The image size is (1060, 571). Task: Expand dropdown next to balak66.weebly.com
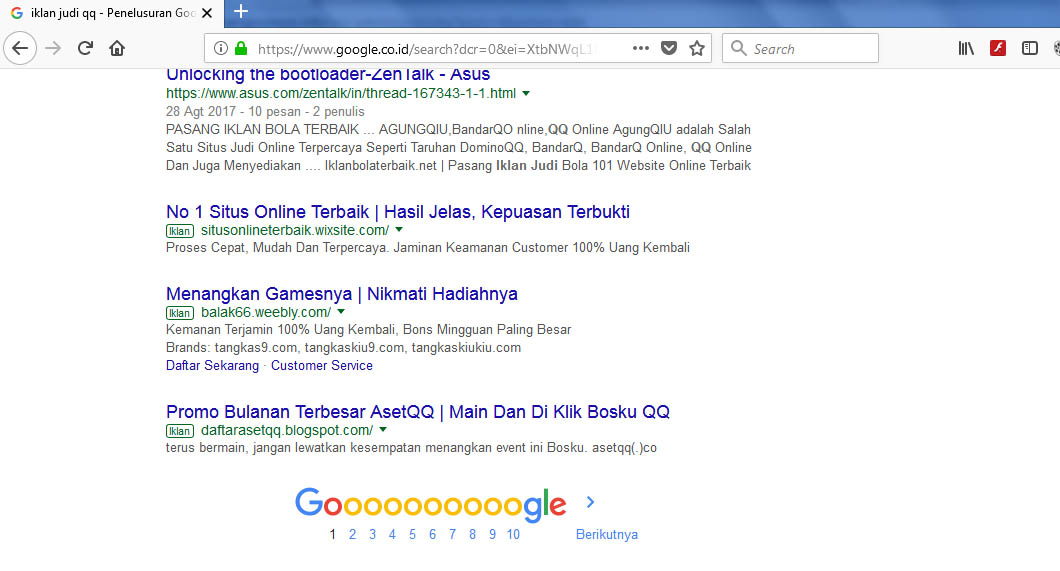point(341,312)
